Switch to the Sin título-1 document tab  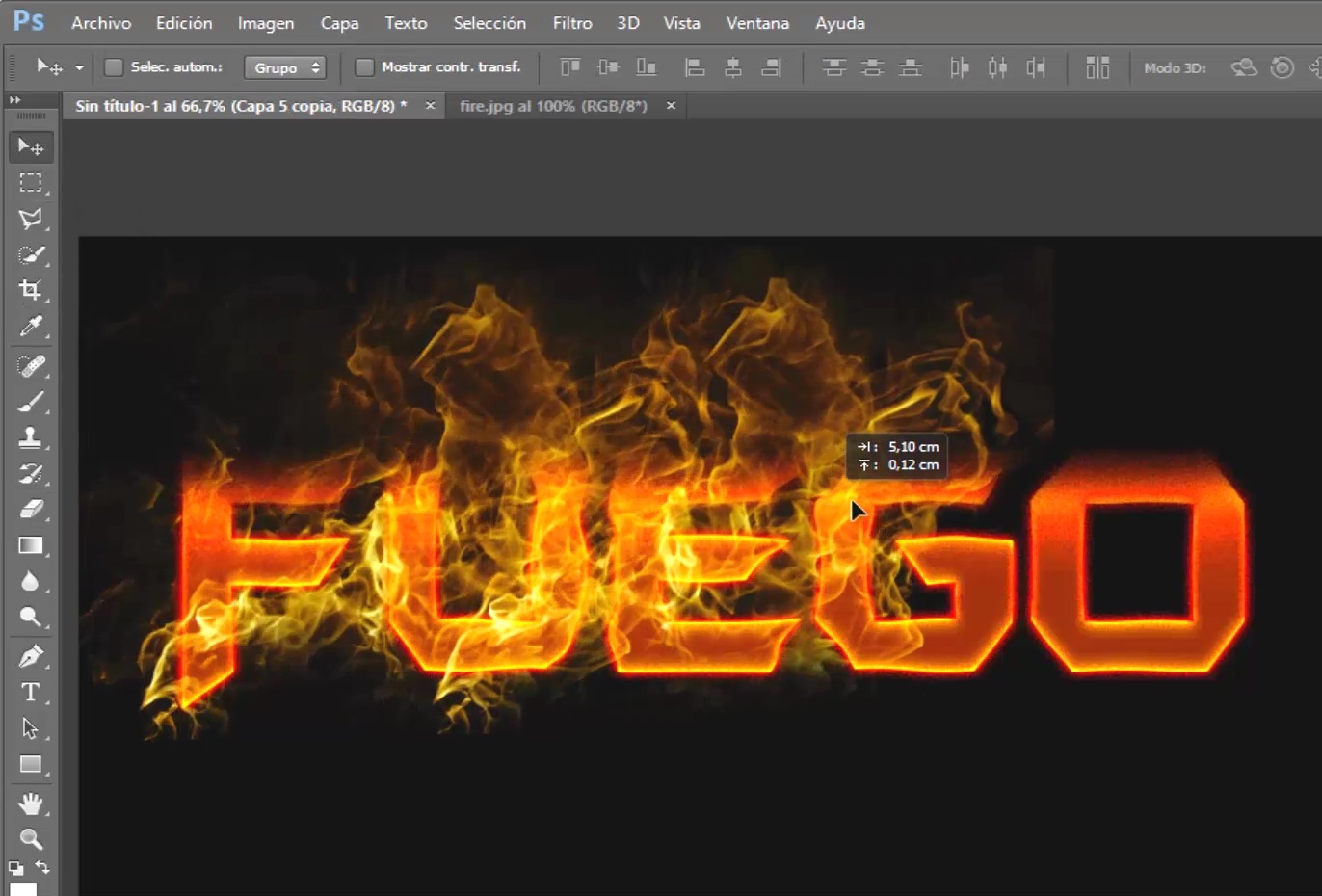pyautogui.click(x=241, y=106)
